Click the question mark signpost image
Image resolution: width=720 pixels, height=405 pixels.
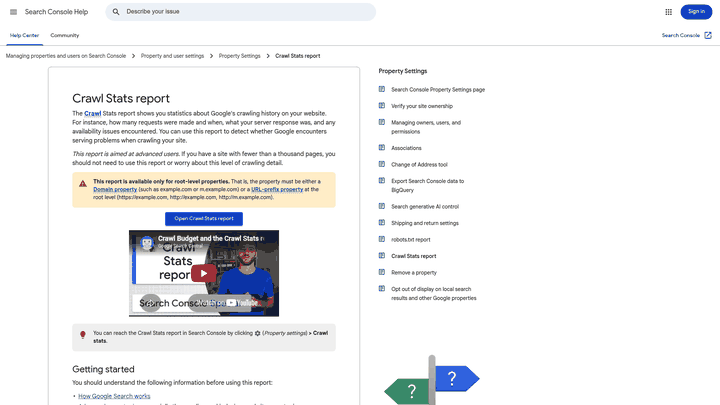(432, 380)
